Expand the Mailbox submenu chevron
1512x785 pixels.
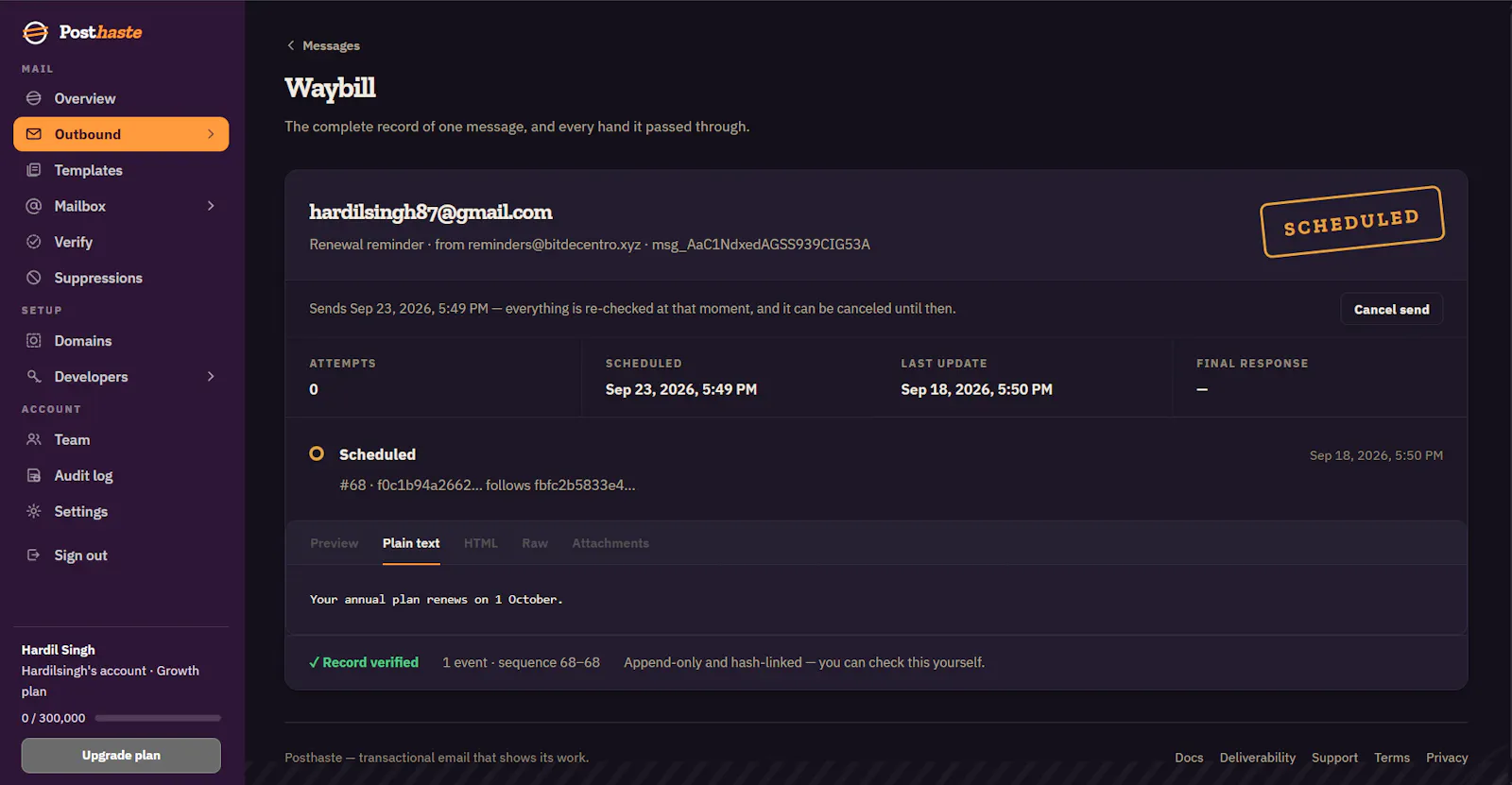[211, 206]
